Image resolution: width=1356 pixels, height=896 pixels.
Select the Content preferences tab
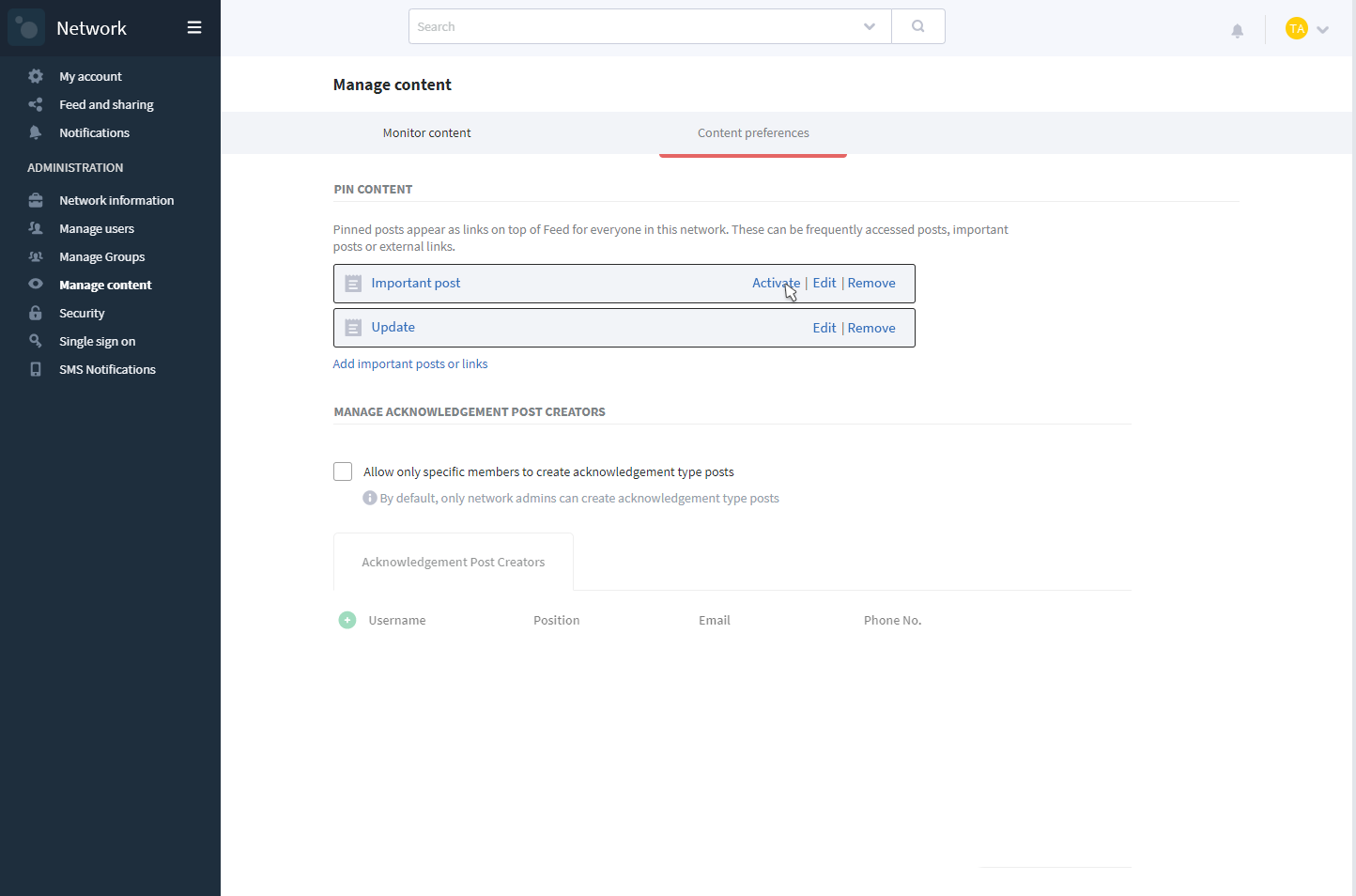(753, 132)
